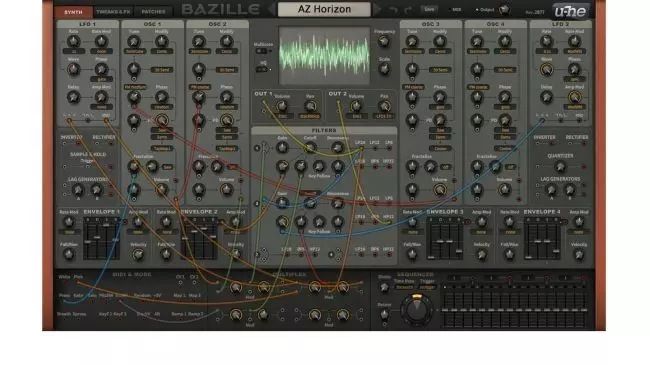Click the u-he logo badge
This screenshot has height=365, width=650.
570,11
